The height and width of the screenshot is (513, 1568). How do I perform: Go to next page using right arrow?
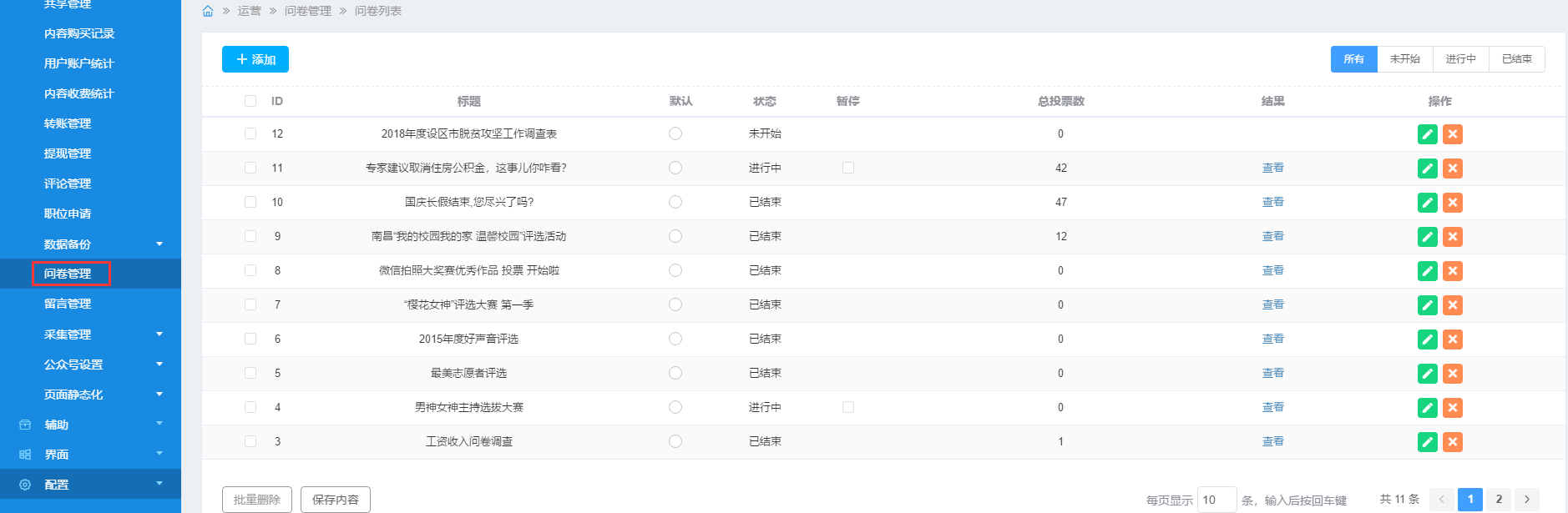point(1526,499)
